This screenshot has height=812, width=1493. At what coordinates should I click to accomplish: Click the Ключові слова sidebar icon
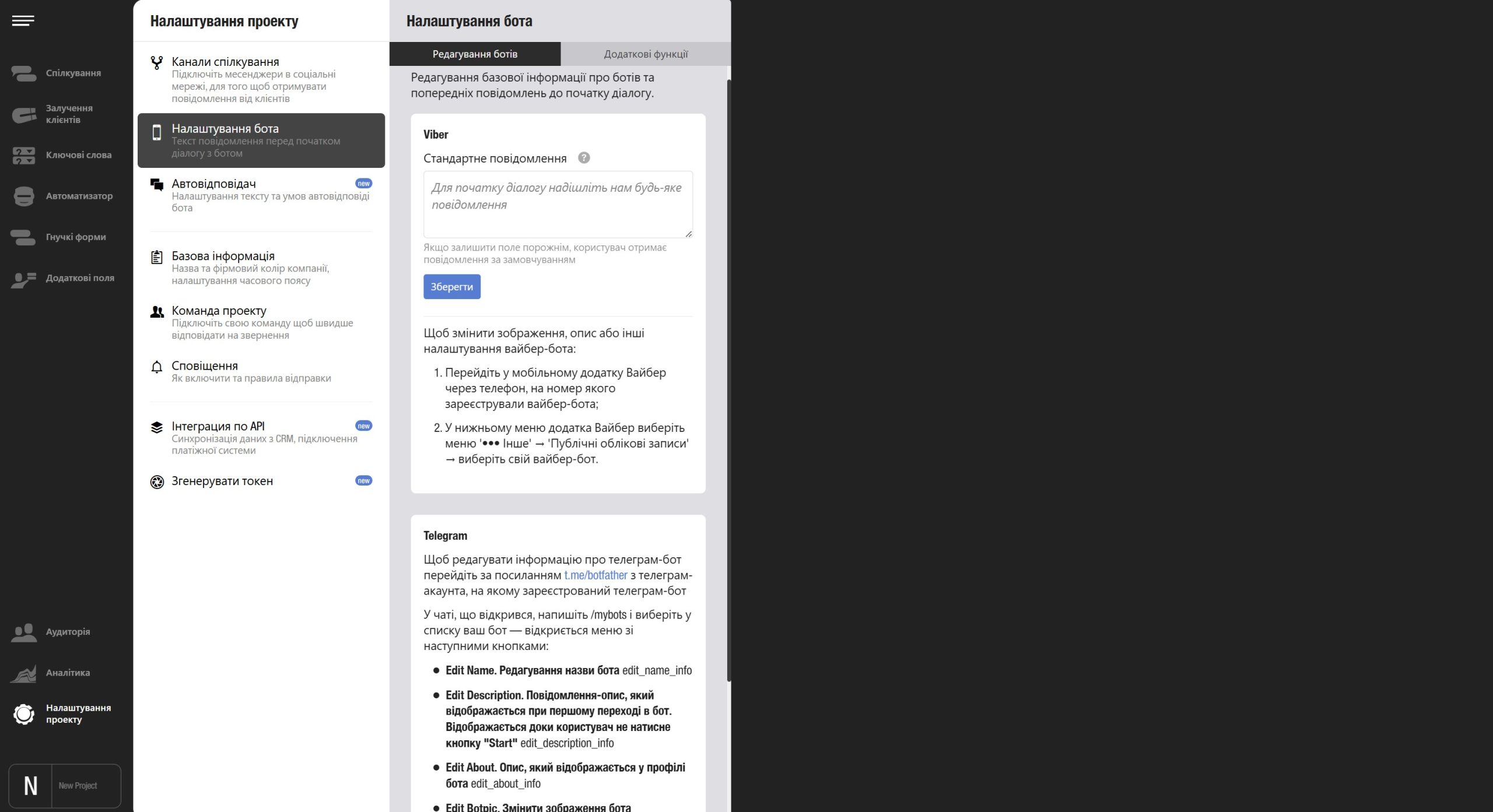[24, 155]
